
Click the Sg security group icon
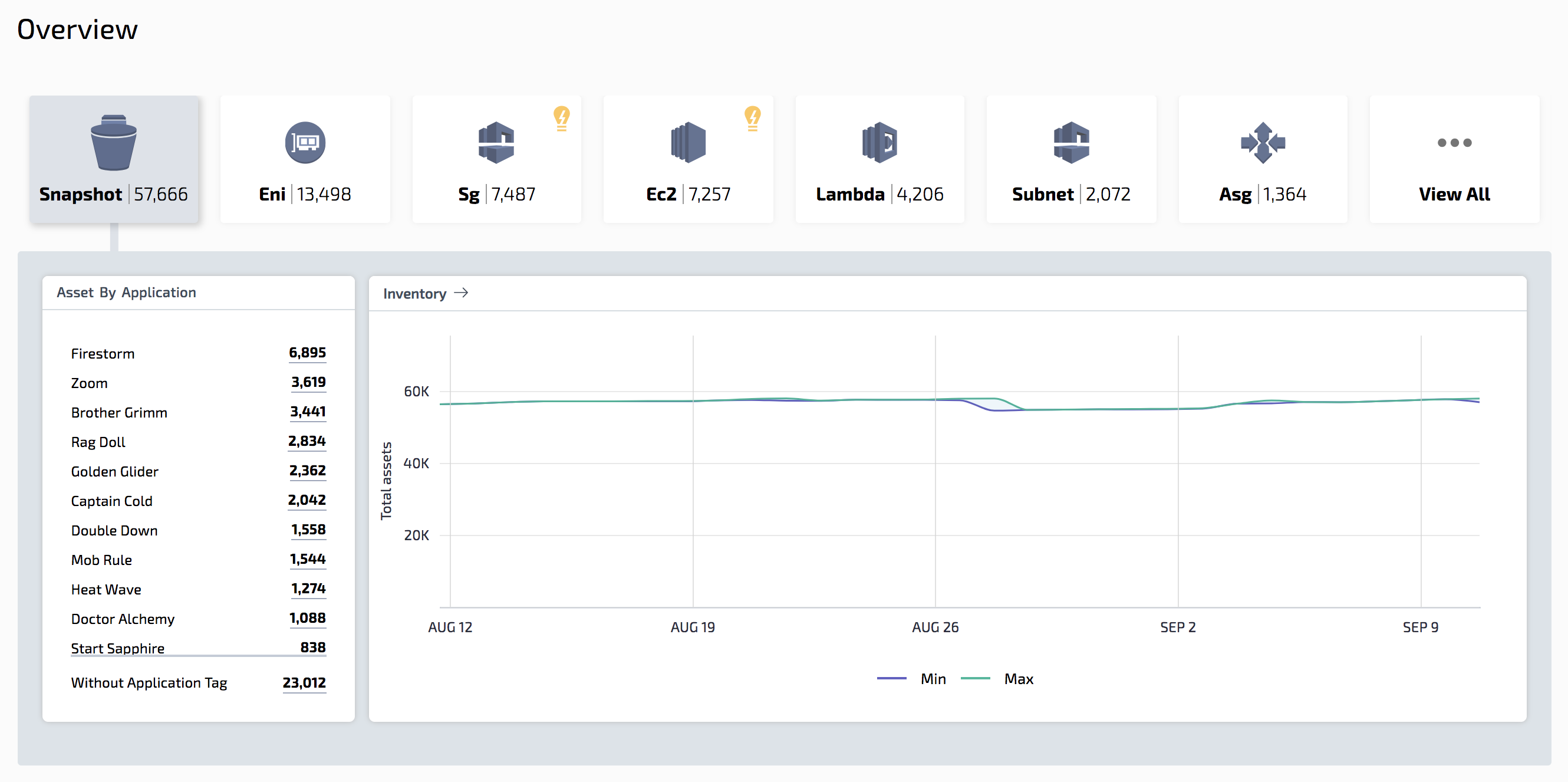coord(496,143)
